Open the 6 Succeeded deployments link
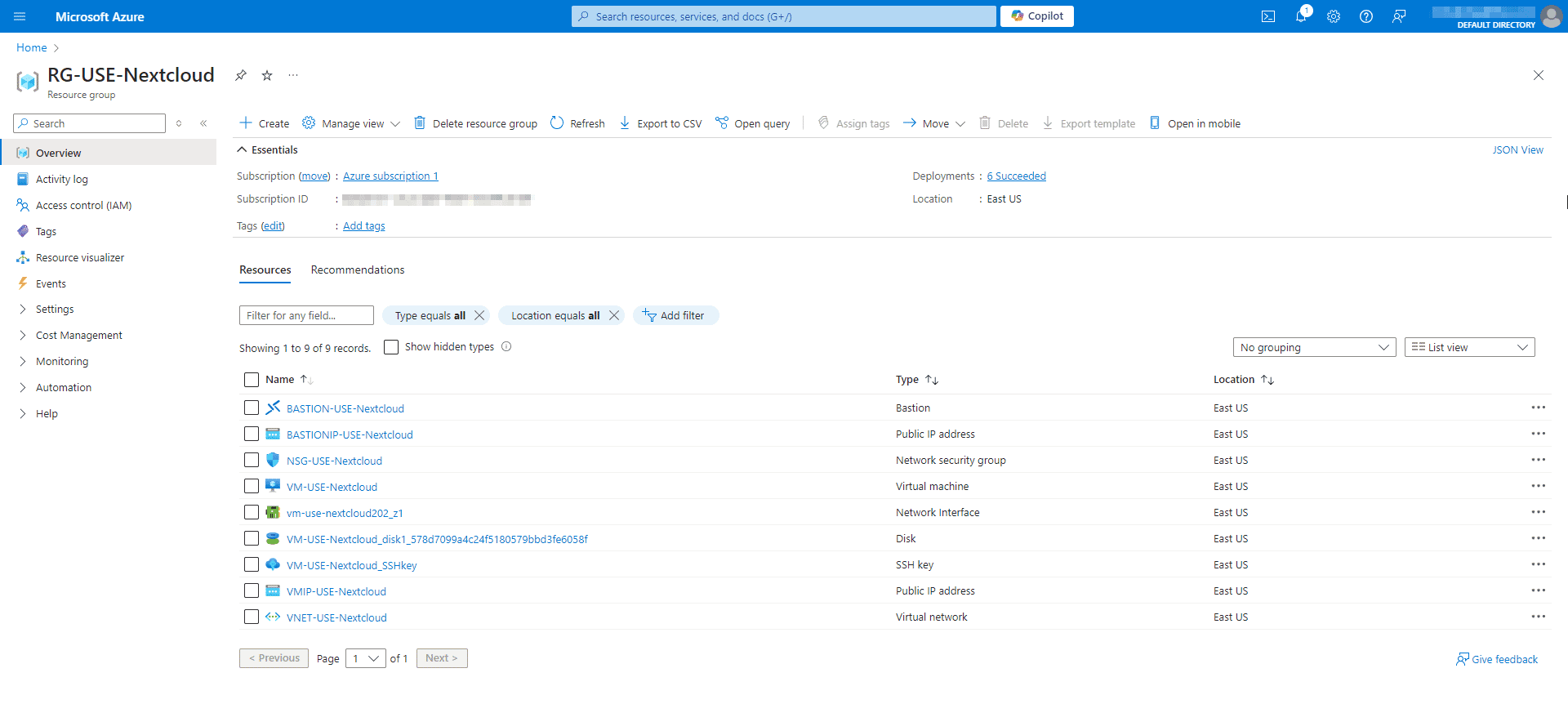1568x704 pixels. pyautogui.click(x=1016, y=176)
